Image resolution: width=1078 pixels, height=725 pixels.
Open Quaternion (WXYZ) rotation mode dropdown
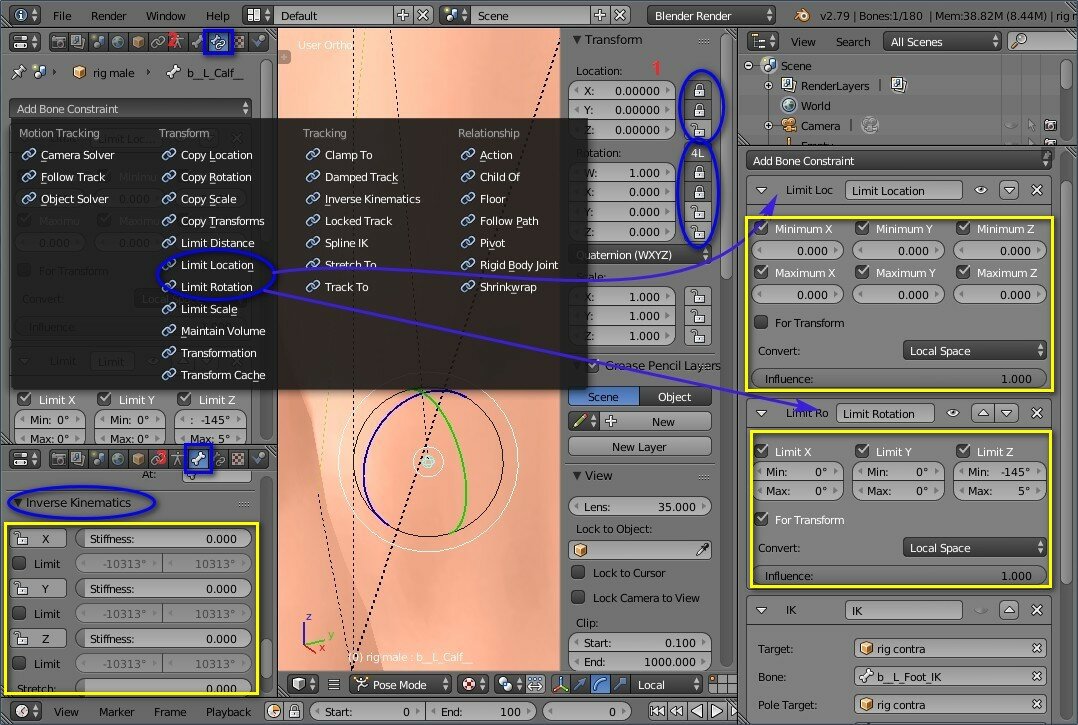640,254
